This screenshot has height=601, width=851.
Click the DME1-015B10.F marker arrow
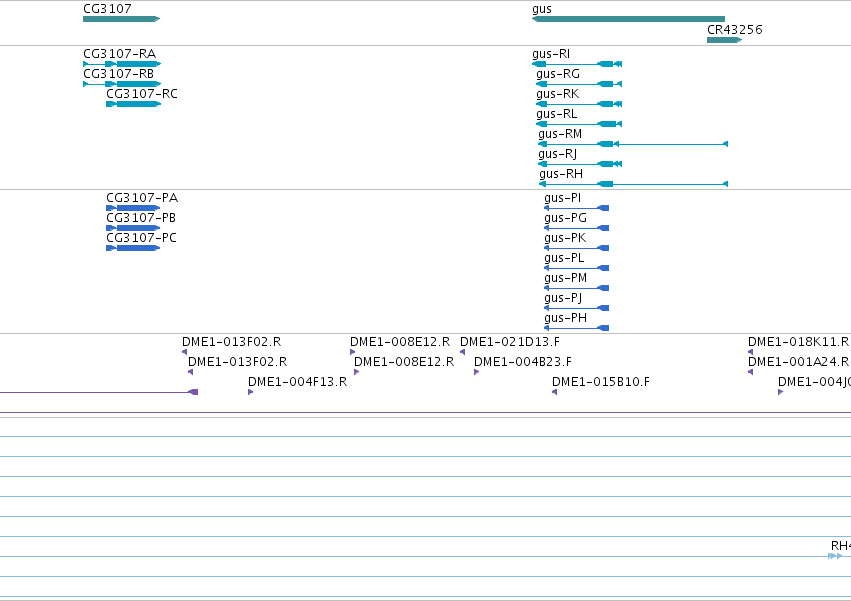[555, 392]
